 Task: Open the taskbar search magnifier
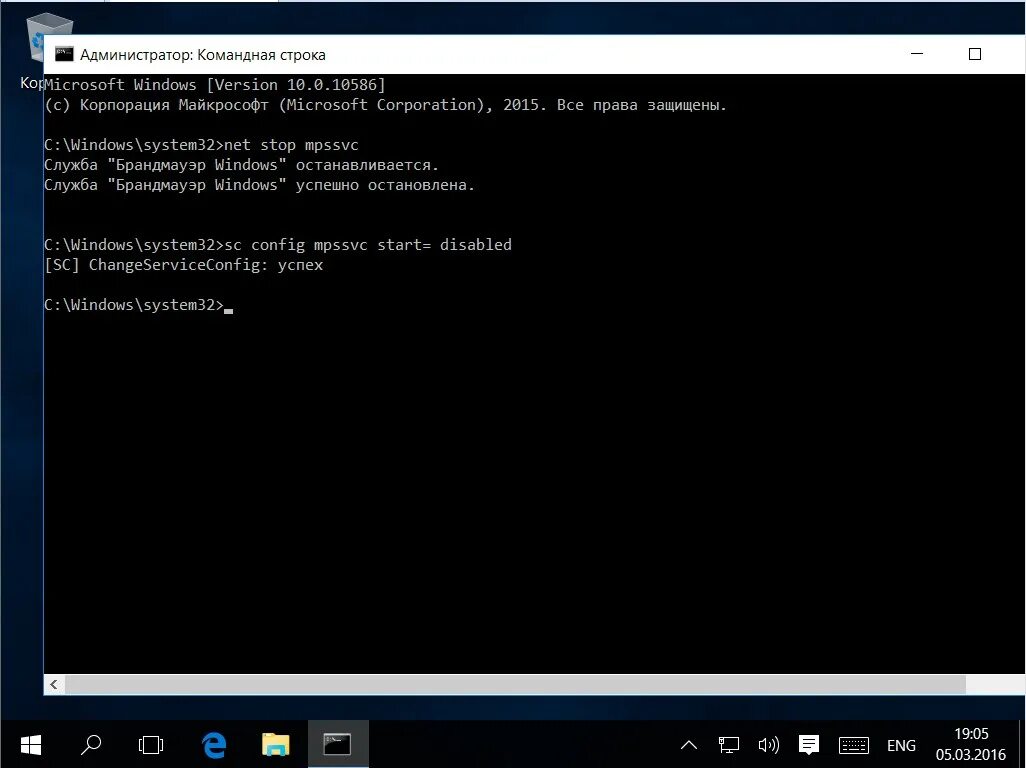click(91, 744)
